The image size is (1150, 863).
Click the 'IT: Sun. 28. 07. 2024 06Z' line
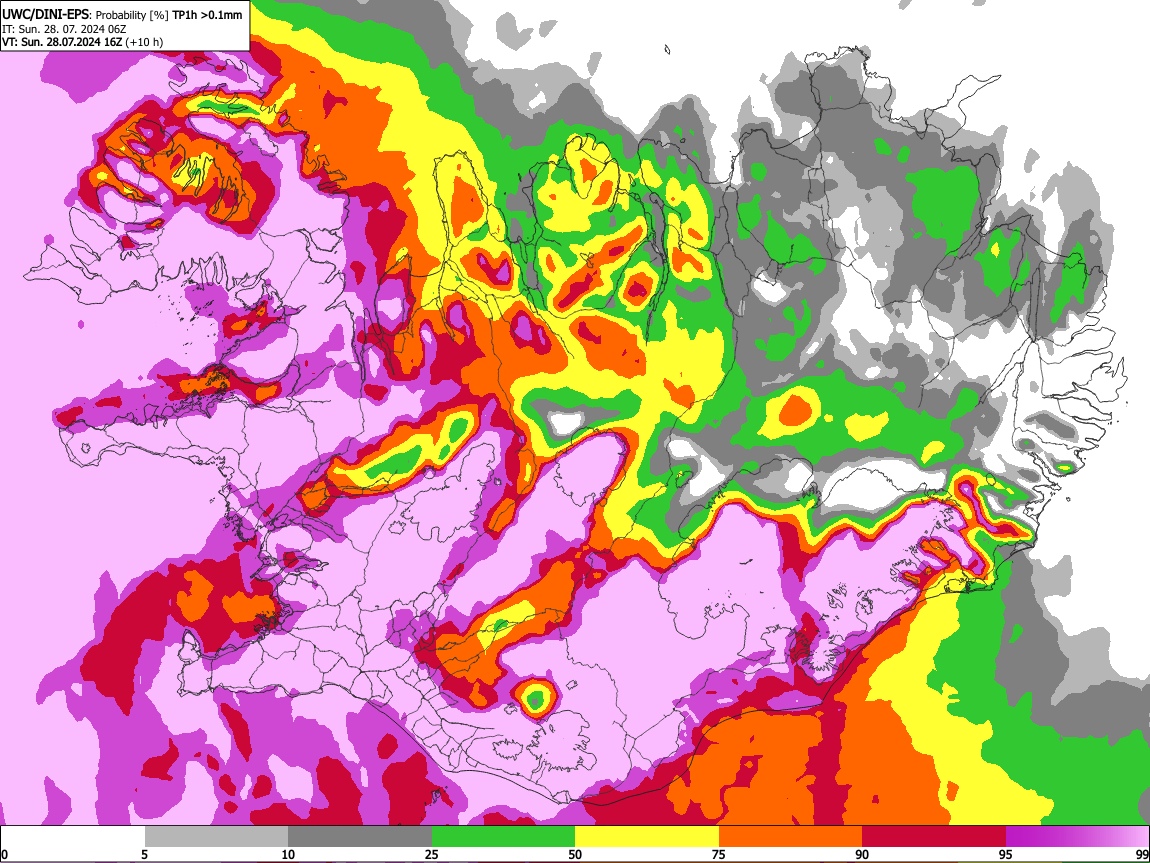point(64,29)
